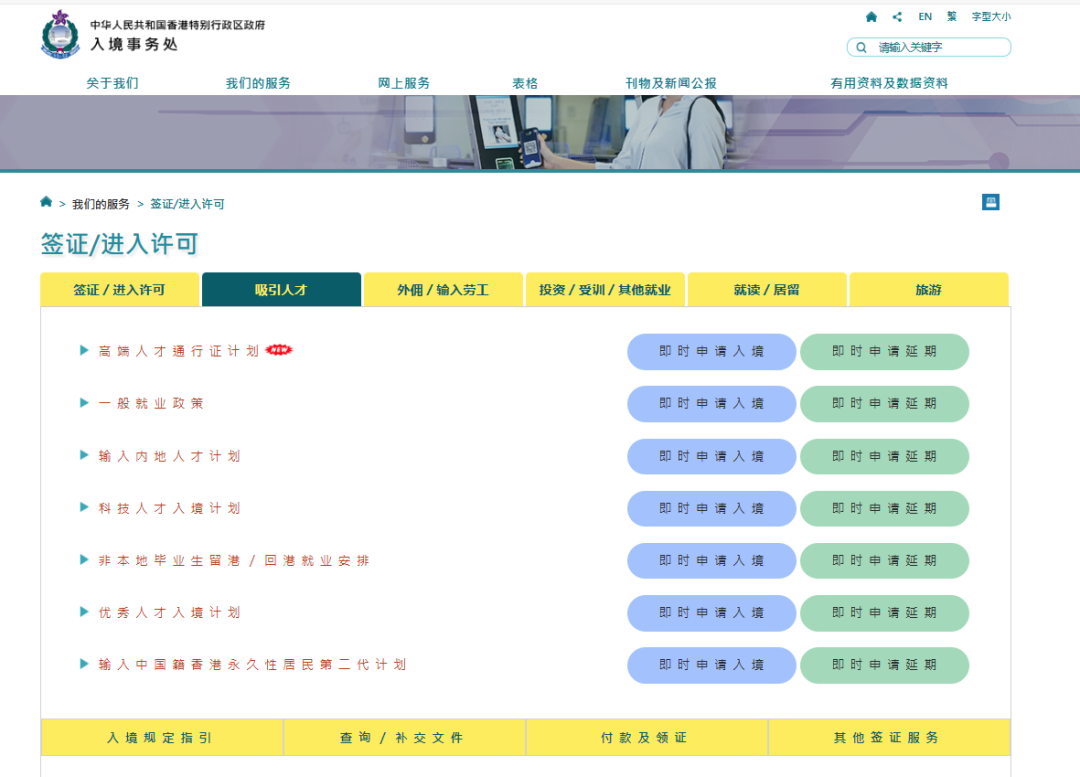Click the red new badge beside 高端人才通行证计划
1080x777 pixels.
point(279,350)
